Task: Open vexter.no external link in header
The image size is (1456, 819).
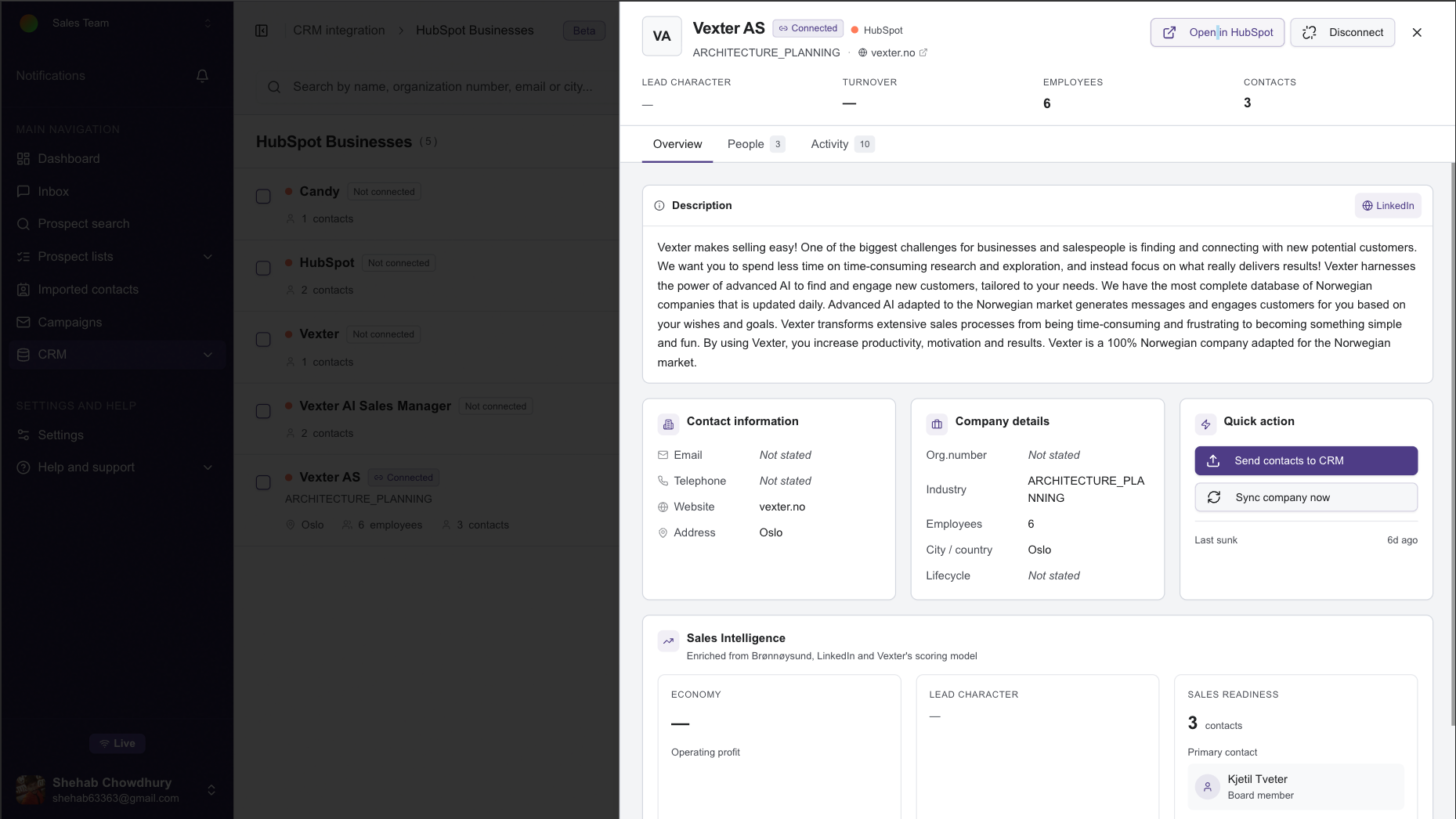Action: (893, 52)
